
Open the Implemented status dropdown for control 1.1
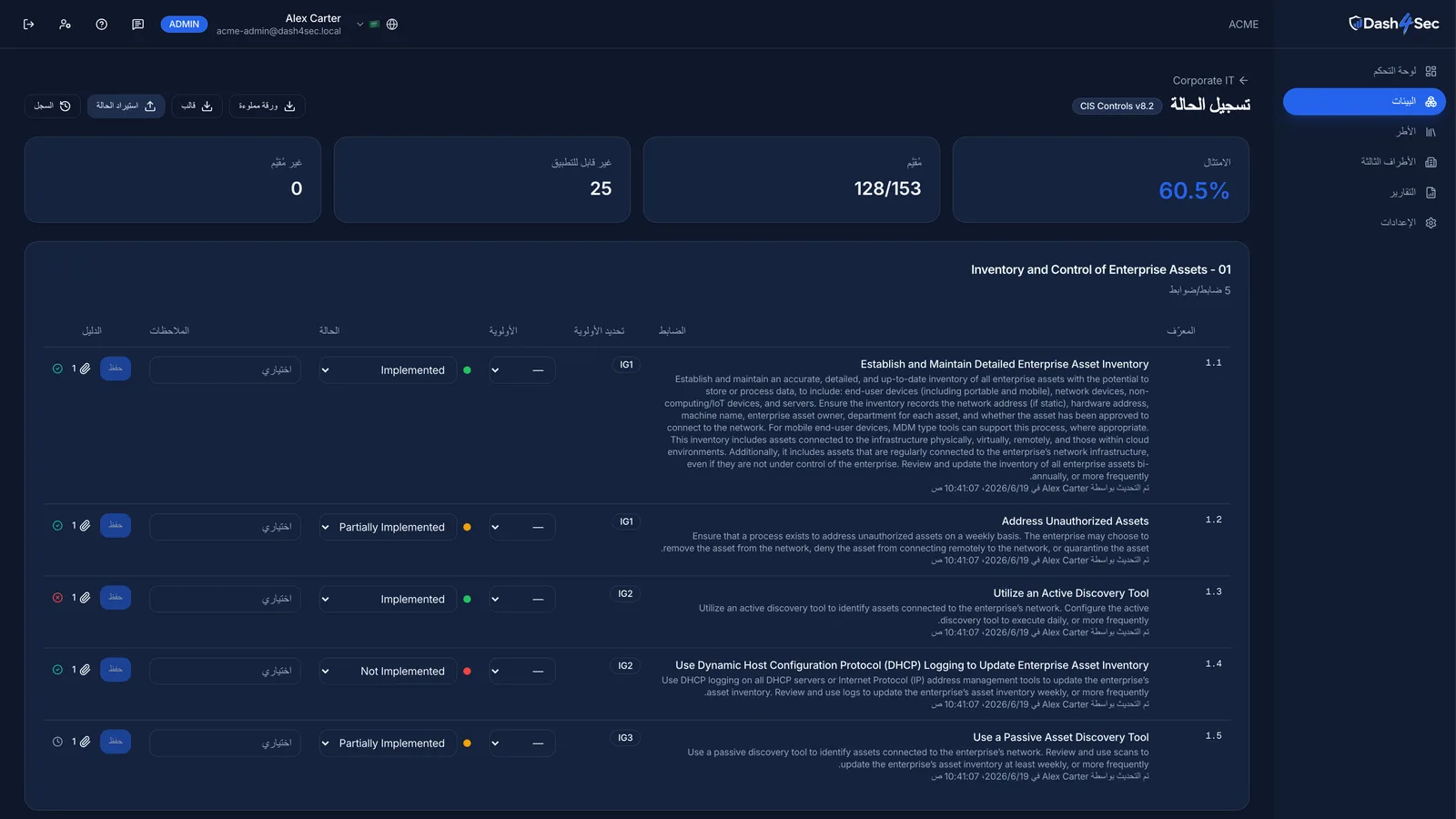[x=388, y=370]
